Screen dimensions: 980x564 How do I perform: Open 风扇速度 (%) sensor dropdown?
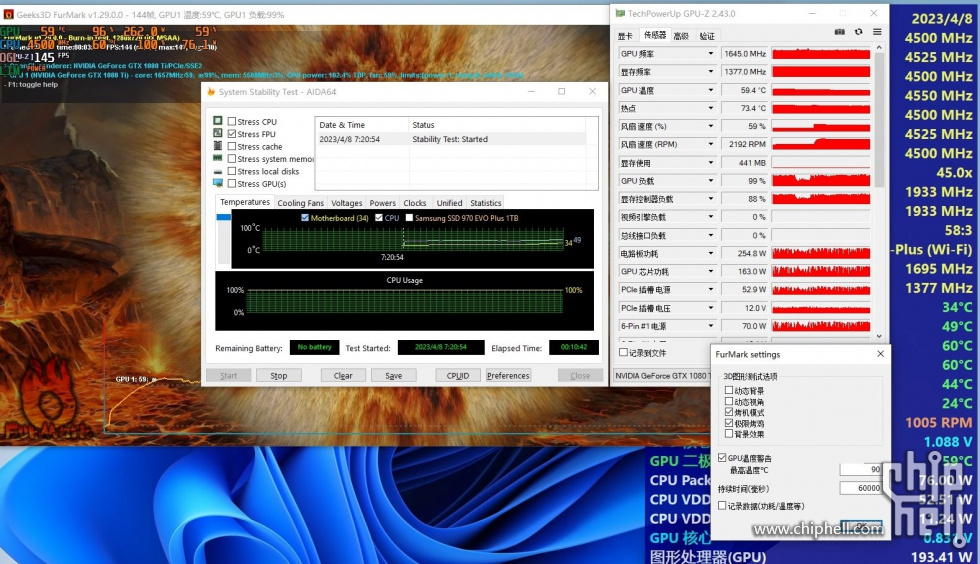[711, 126]
